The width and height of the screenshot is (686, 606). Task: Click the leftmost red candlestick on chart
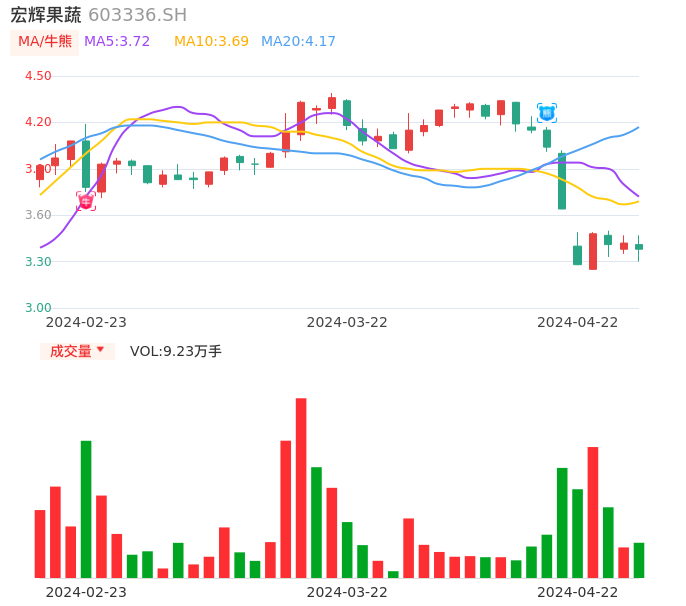[x=40, y=172]
